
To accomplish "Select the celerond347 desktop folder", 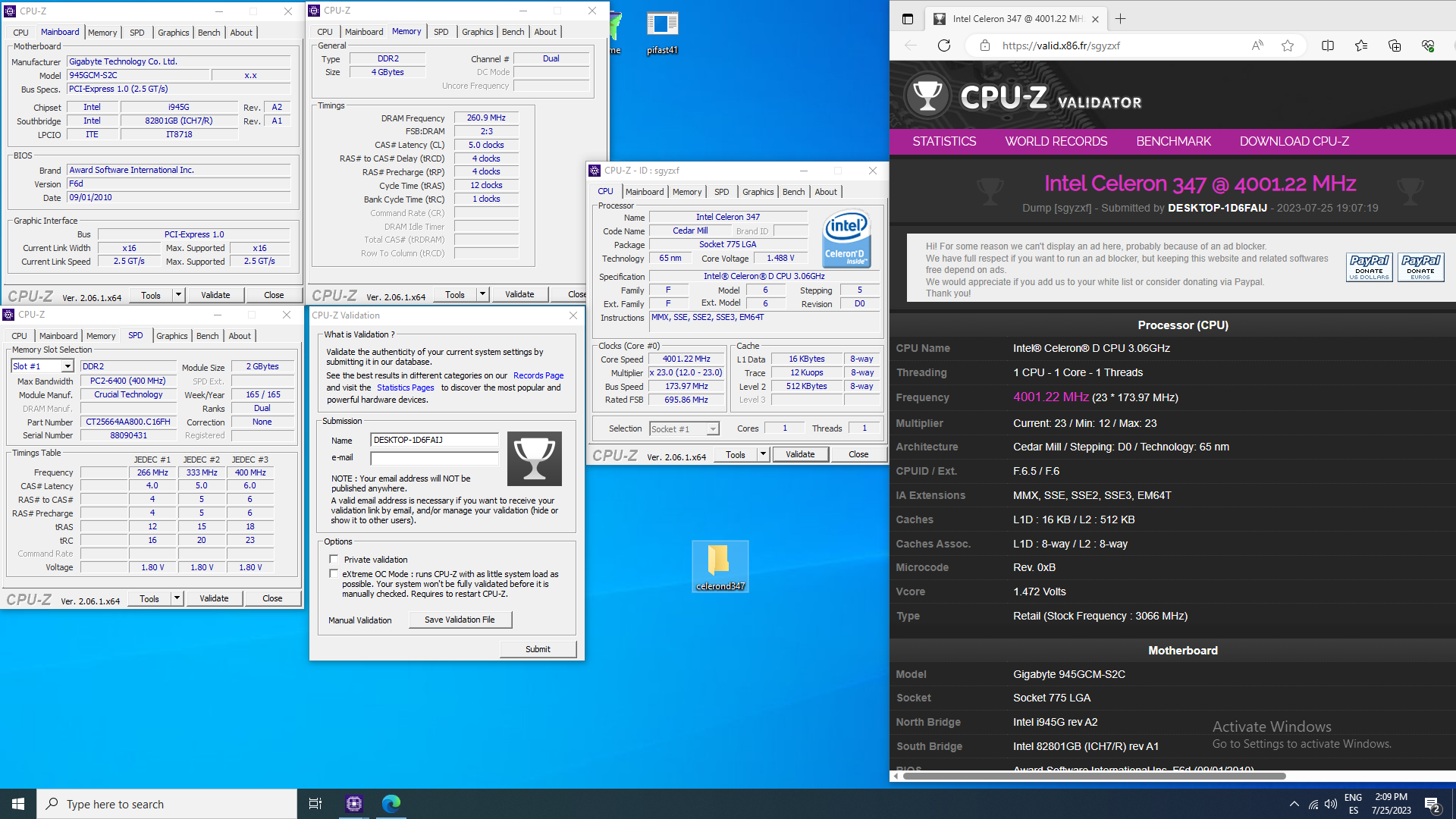I will [720, 566].
